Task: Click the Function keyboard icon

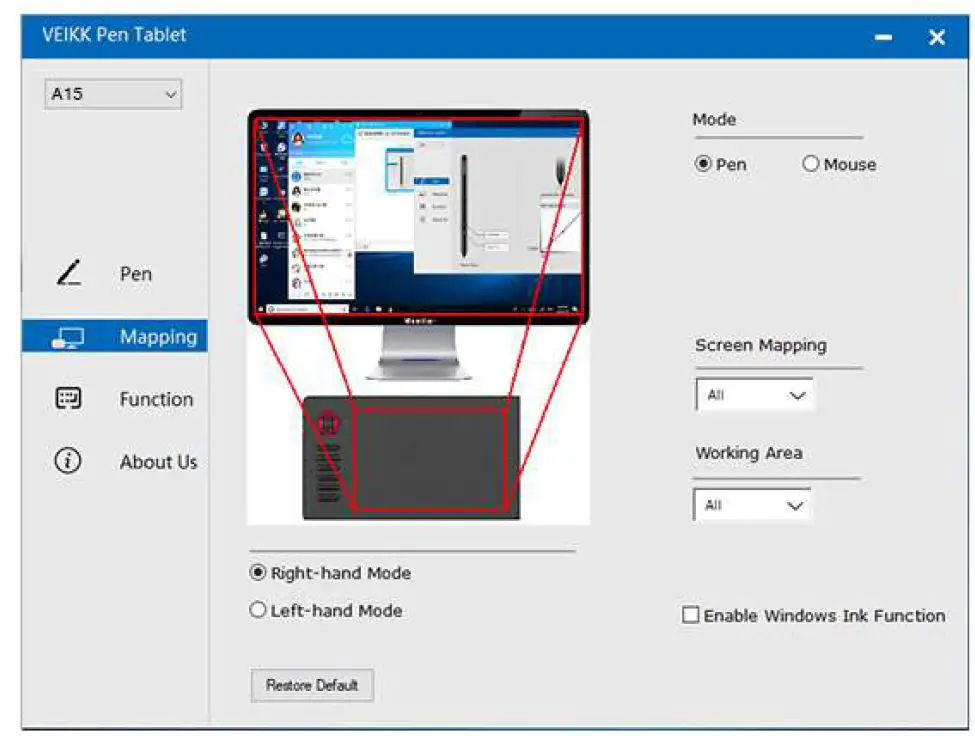Action: (x=68, y=399)
